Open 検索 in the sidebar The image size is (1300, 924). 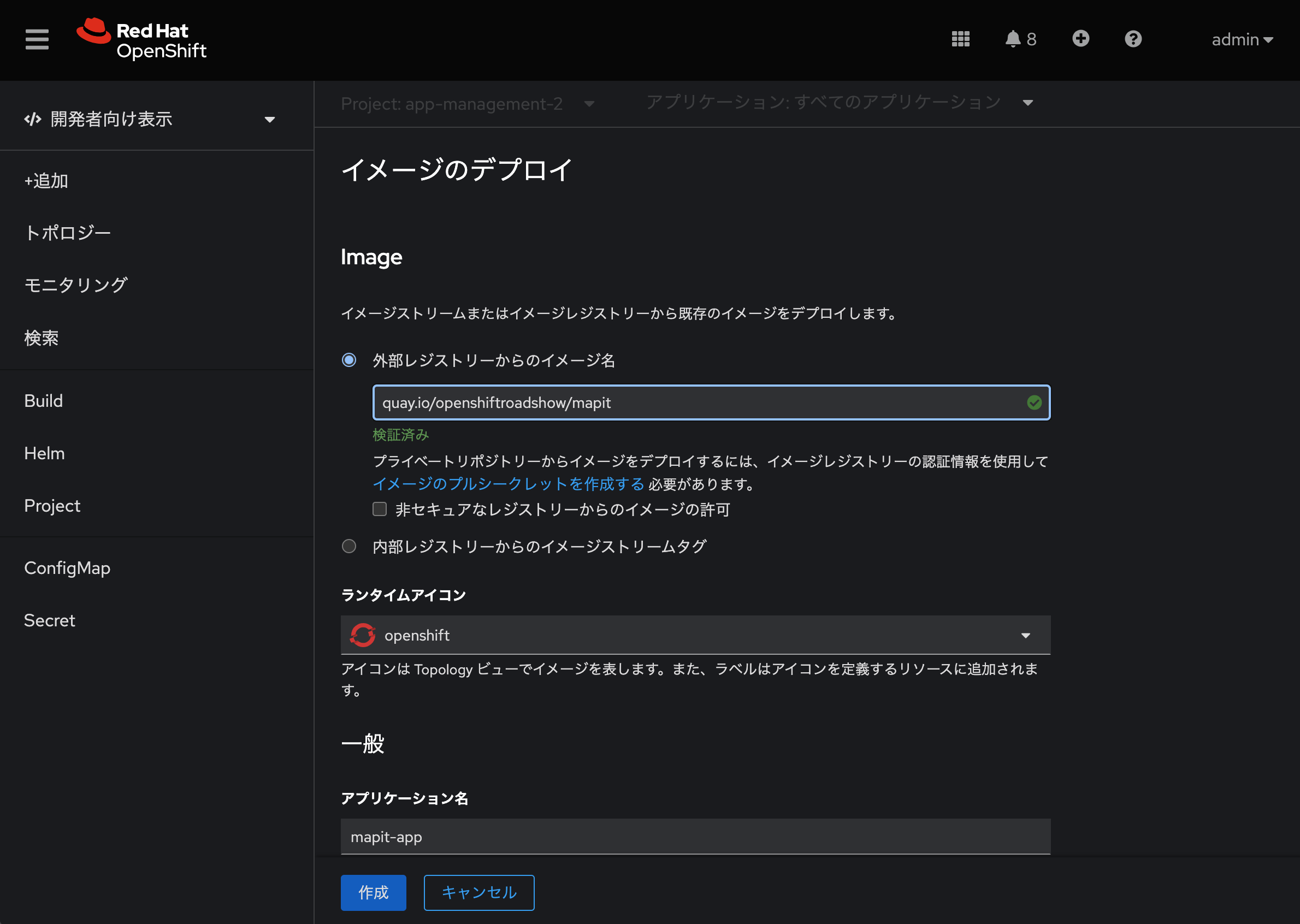click(41, 338)
